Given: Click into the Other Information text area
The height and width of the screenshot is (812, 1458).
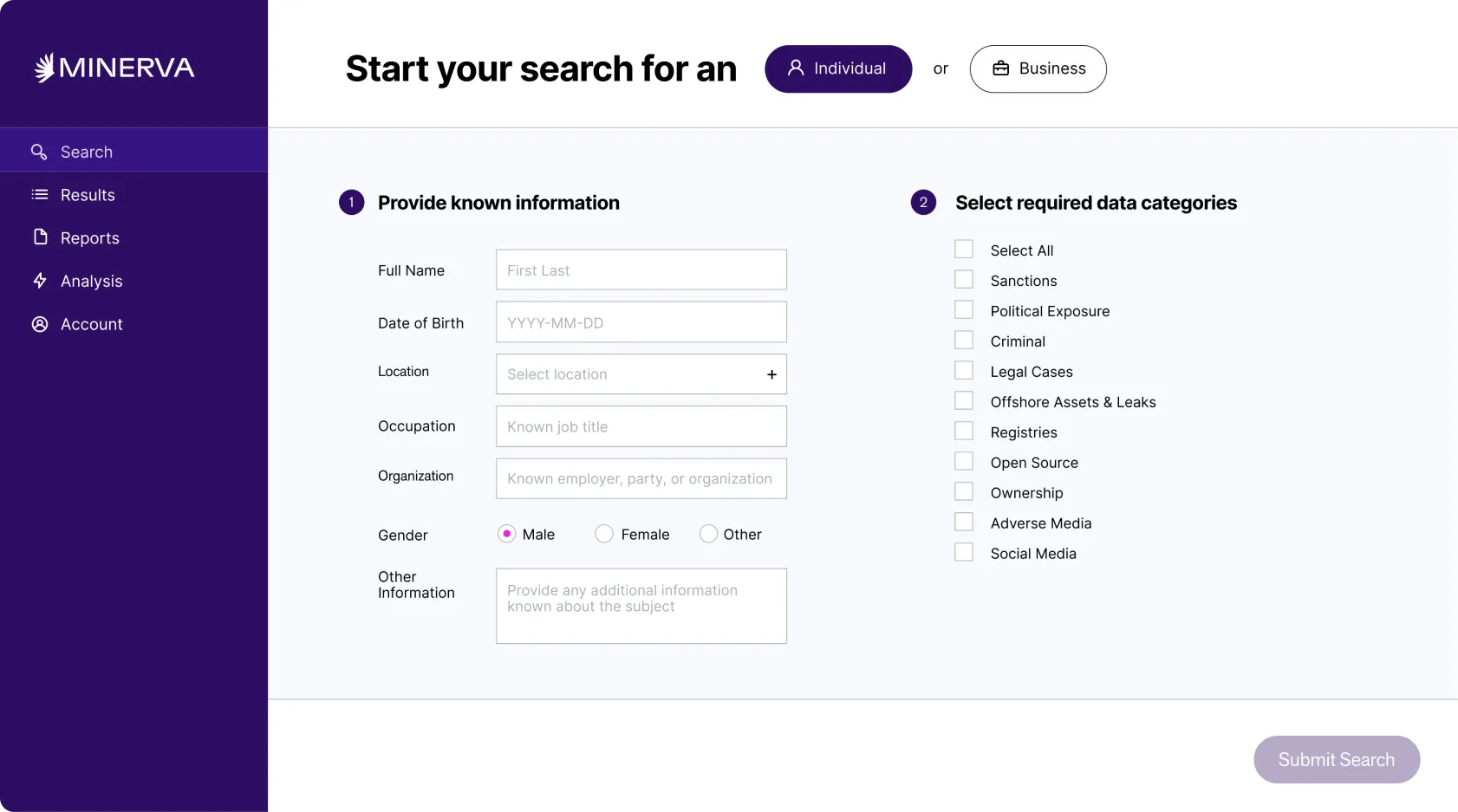Looking at the screenshot, I should 641,606.
